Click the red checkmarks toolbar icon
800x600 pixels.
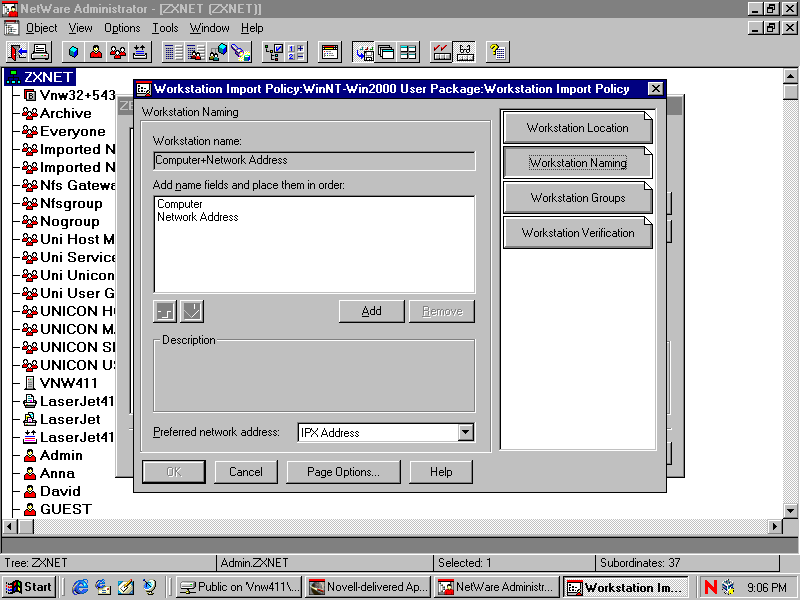442,52
